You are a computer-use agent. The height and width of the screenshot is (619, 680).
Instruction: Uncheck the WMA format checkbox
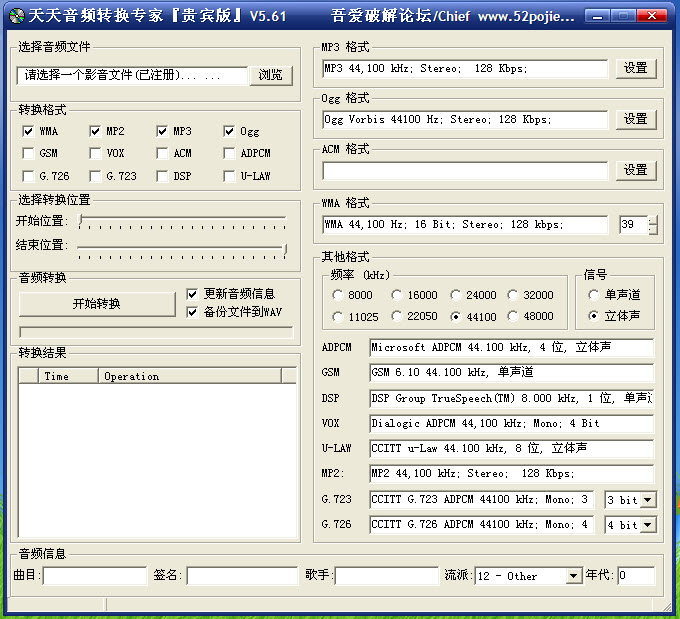(28, 131)
